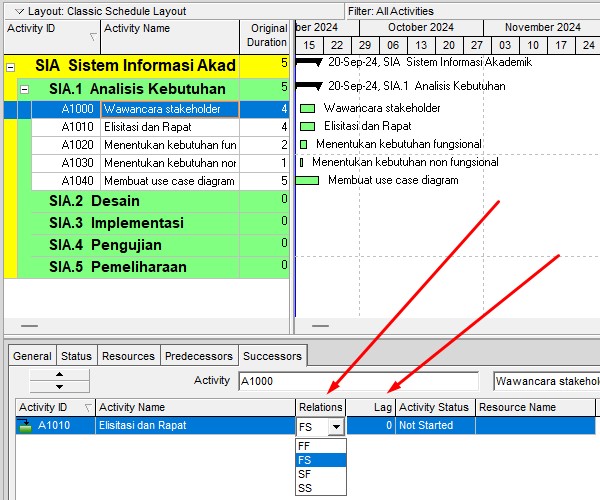Click the October 2024 timescale header
600x500 pixels.
[421, 28]
